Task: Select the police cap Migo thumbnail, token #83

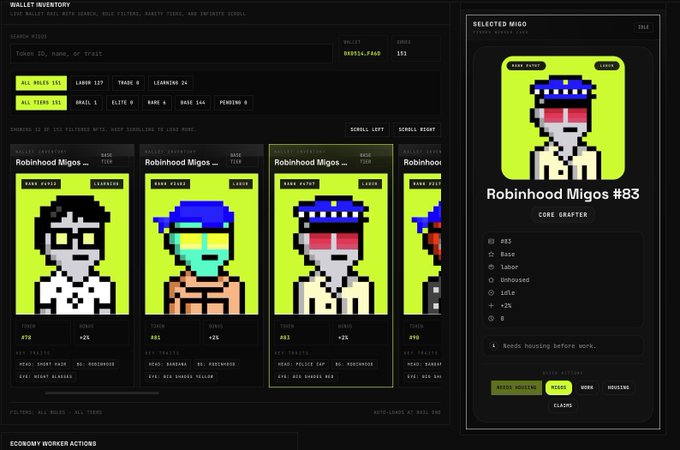Action: pyautogui.click(x=331, y=244)
